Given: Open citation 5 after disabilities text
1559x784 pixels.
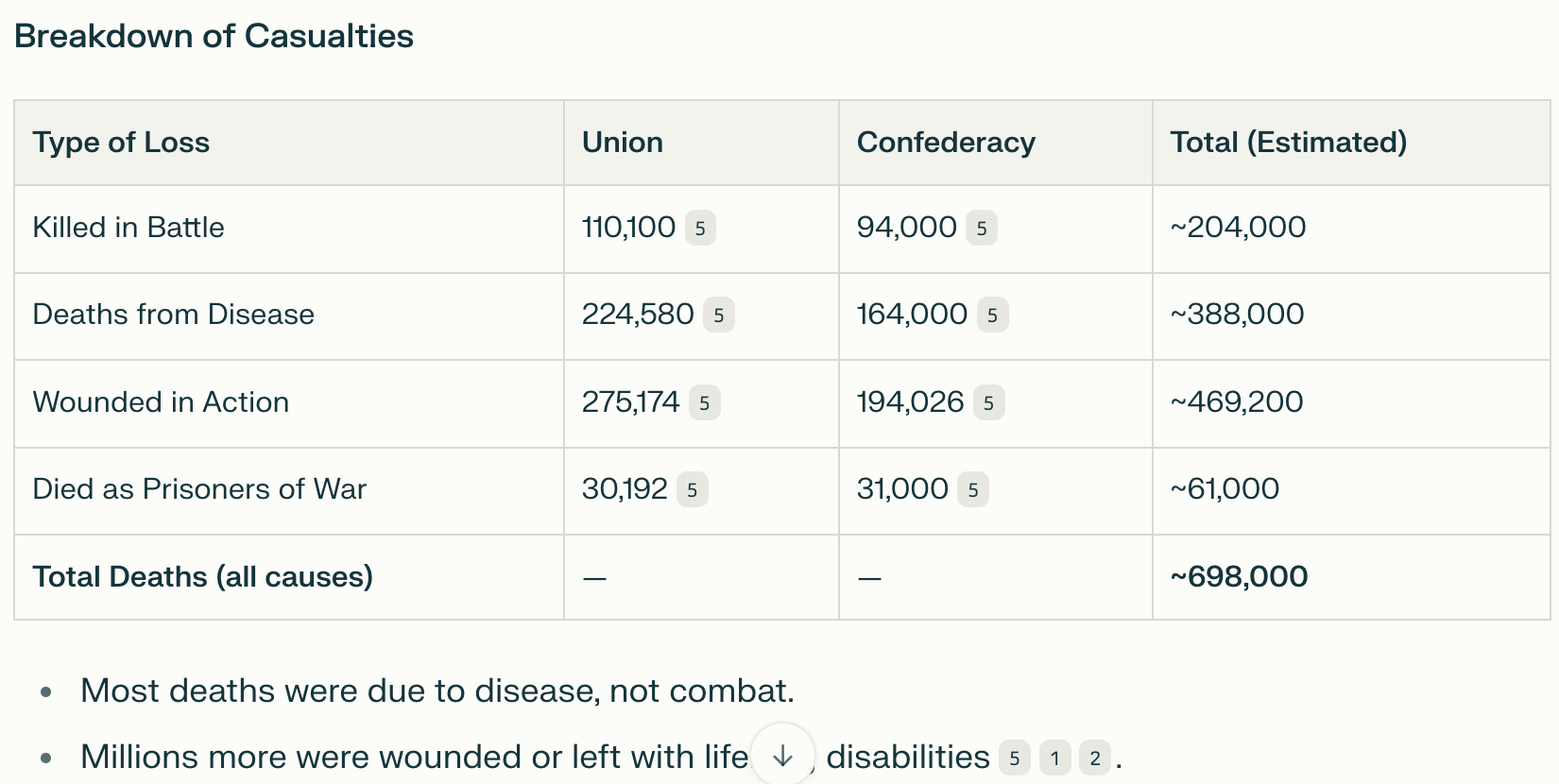Looking at the screenshot, I should click(x=1015, y=758).
